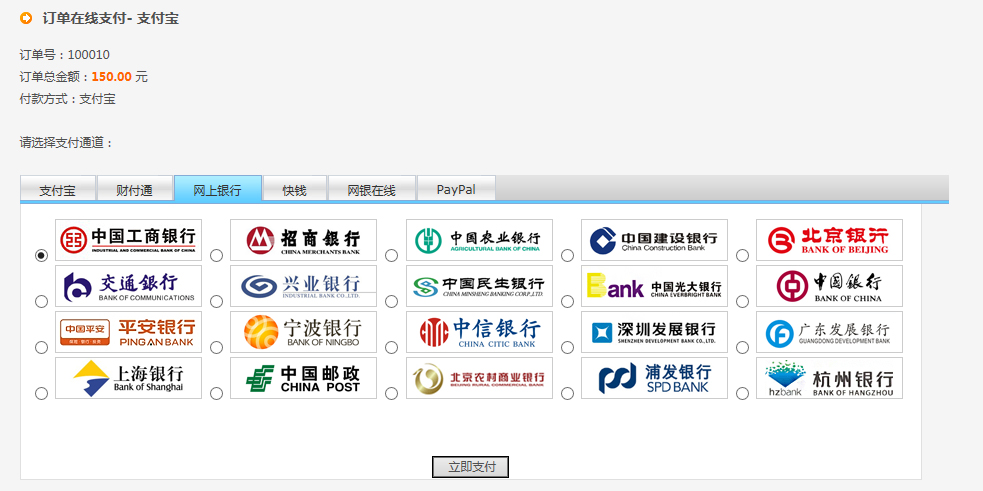The height and width of the screenshot is (491, 983).
Task: Select the ICBC radio button
Action: pyautogui.click(x=41, y=256)
